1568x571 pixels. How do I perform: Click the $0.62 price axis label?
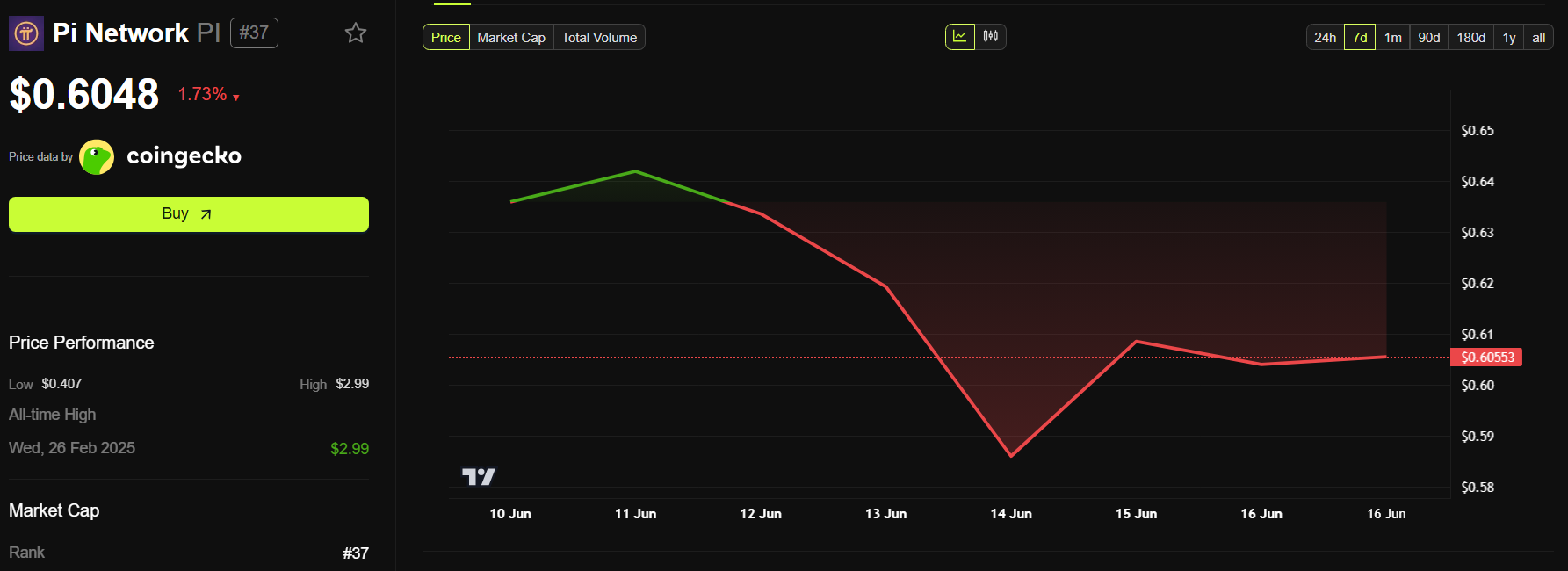1478,284
